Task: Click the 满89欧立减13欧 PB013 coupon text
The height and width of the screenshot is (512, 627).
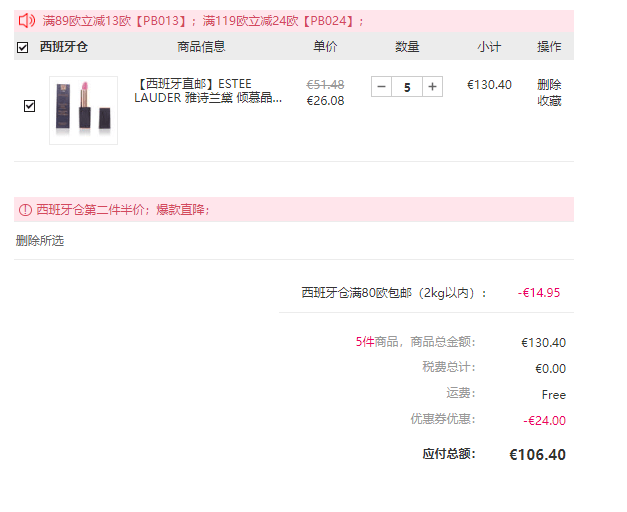Action: coord(114,21)
